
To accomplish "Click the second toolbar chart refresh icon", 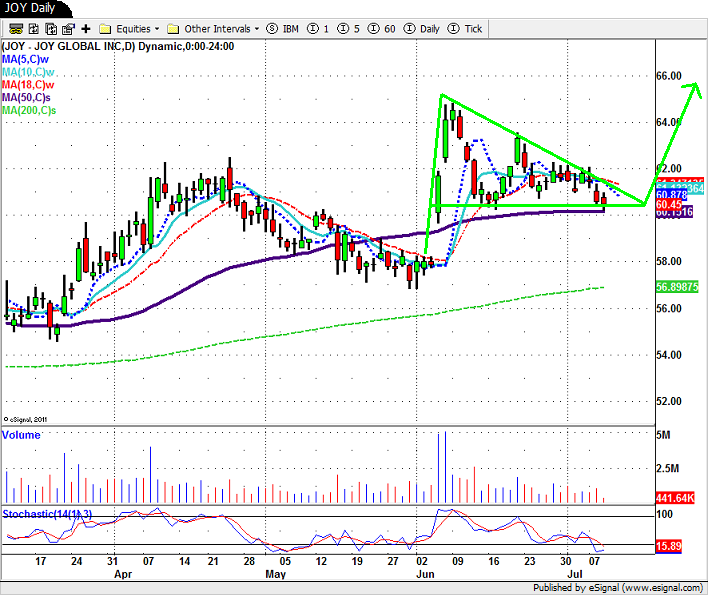I will point(33,29).
